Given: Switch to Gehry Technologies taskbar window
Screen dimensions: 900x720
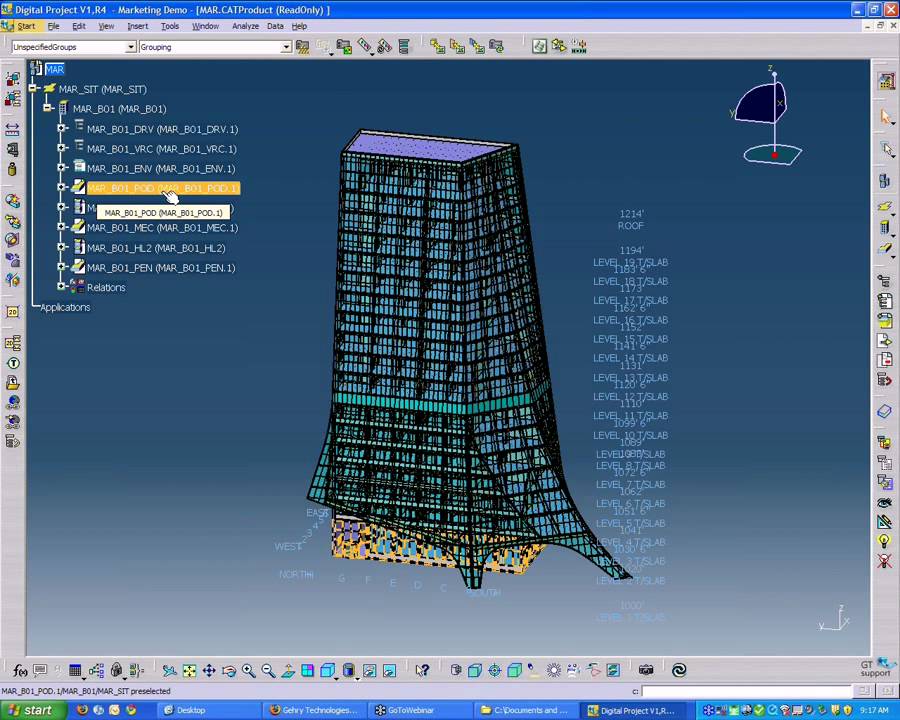Looking at the screenshot, I should [x=313, y=710].
